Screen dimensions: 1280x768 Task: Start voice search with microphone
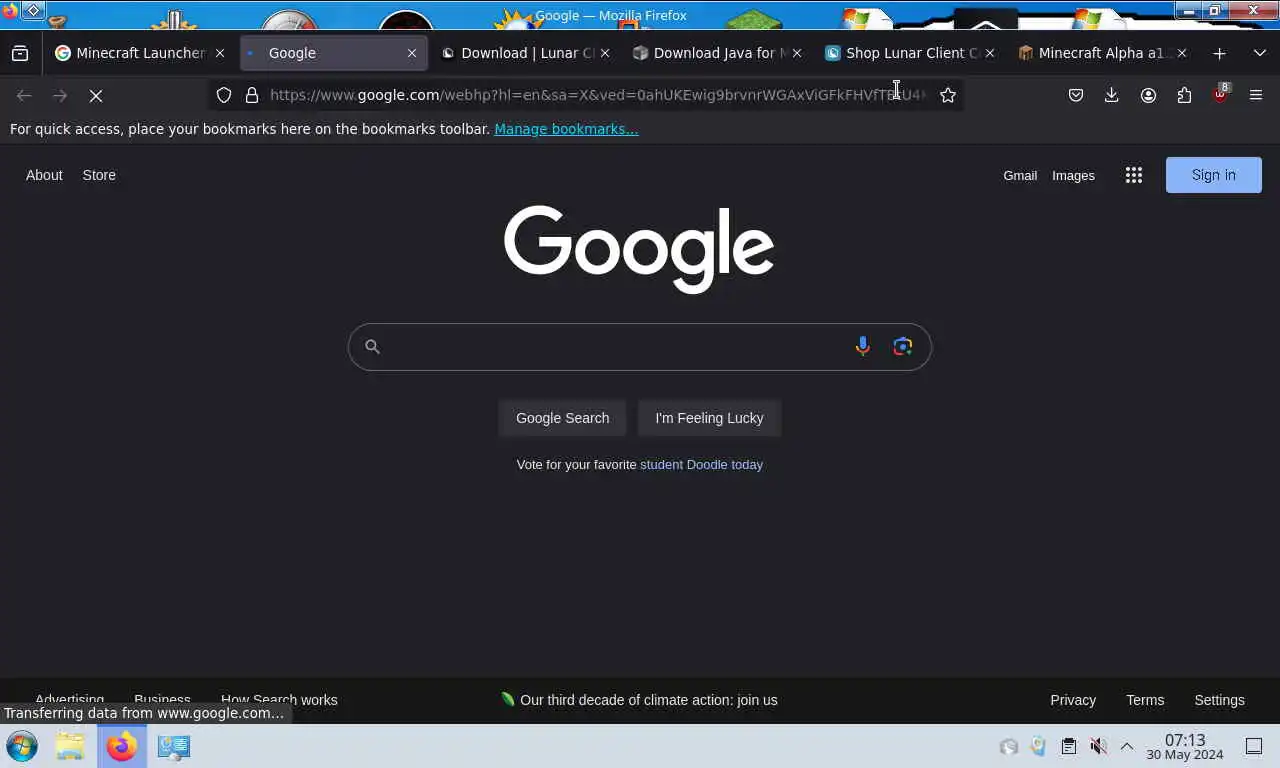coord(862,346)
